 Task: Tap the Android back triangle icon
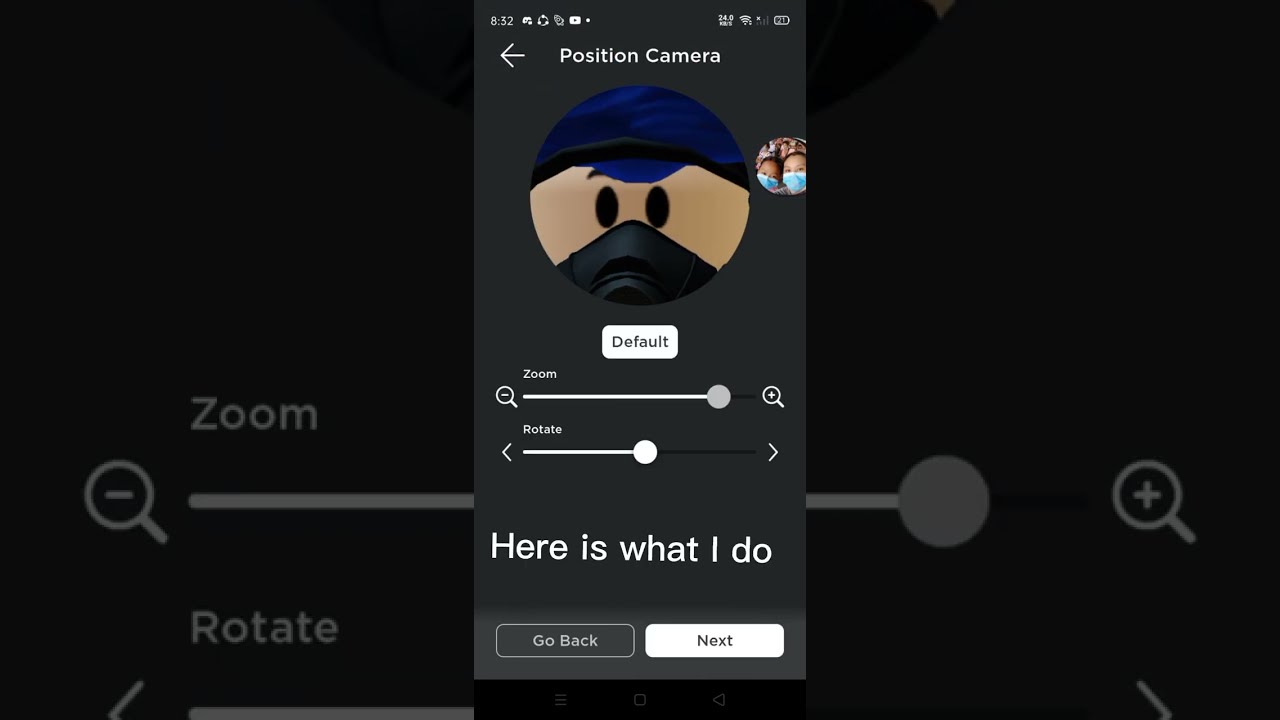[719, 700]
